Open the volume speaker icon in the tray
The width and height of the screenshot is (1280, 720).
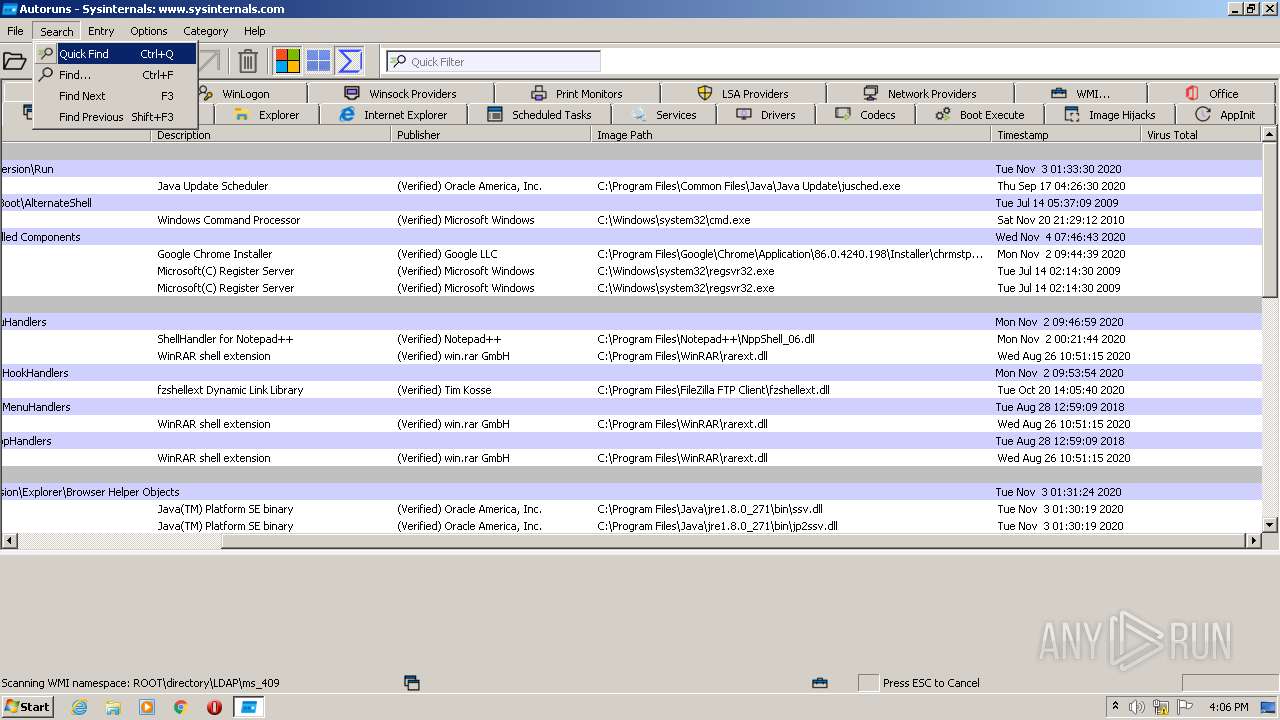point(1136,707)
